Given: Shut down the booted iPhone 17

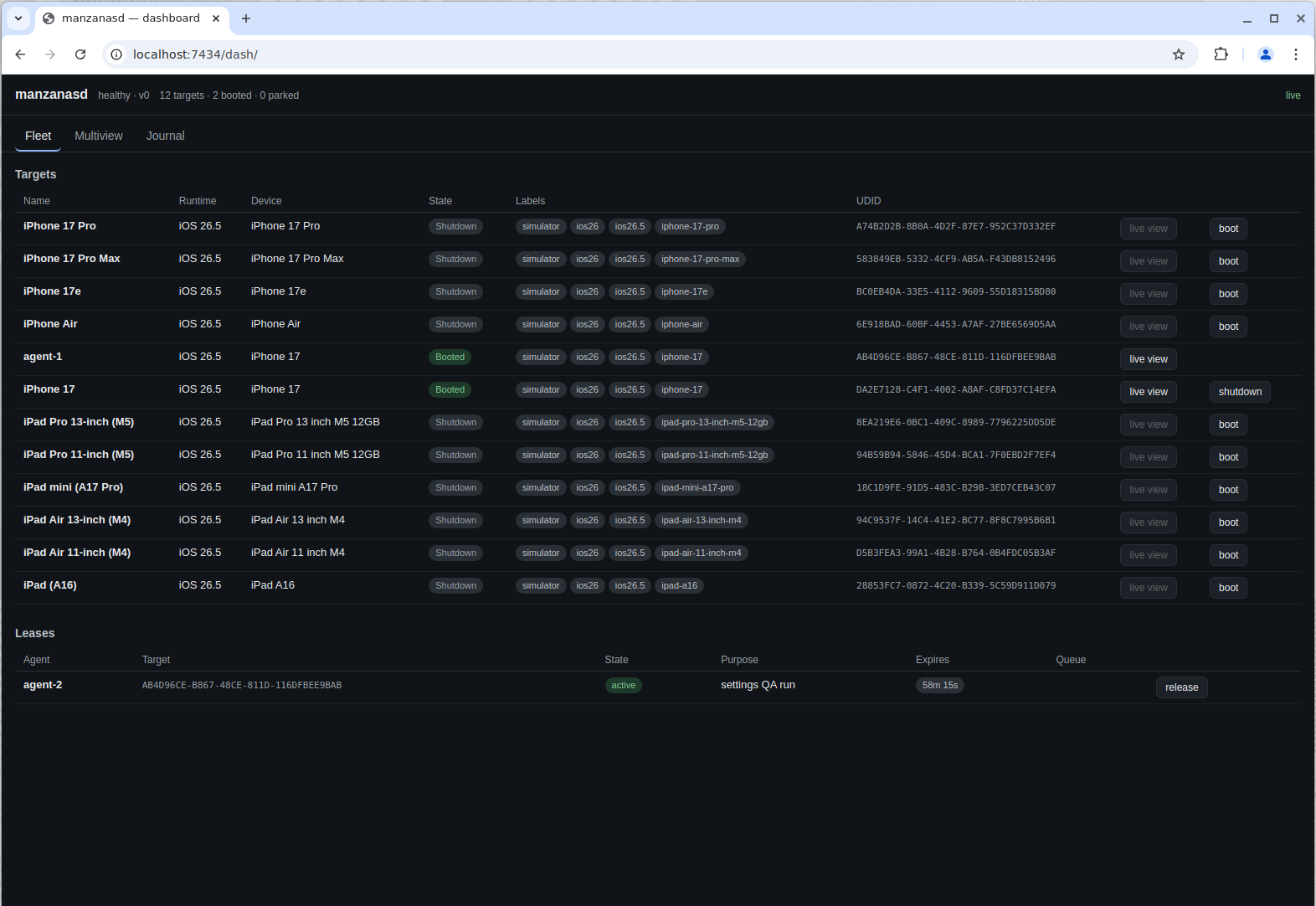Looking at the screenshot, I should click(x=1240, y=392).
